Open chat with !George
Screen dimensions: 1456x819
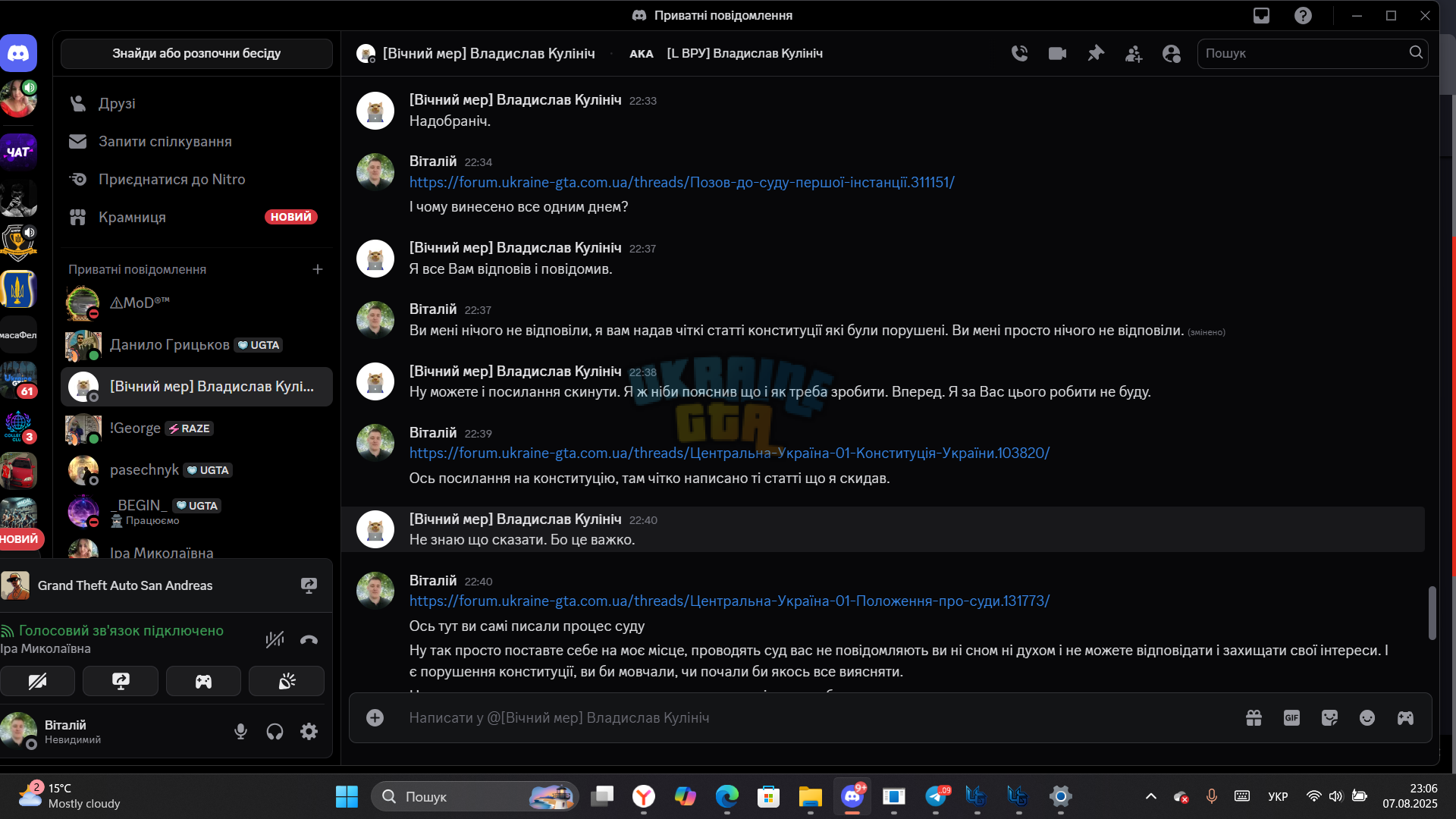[x=196, y=428]
